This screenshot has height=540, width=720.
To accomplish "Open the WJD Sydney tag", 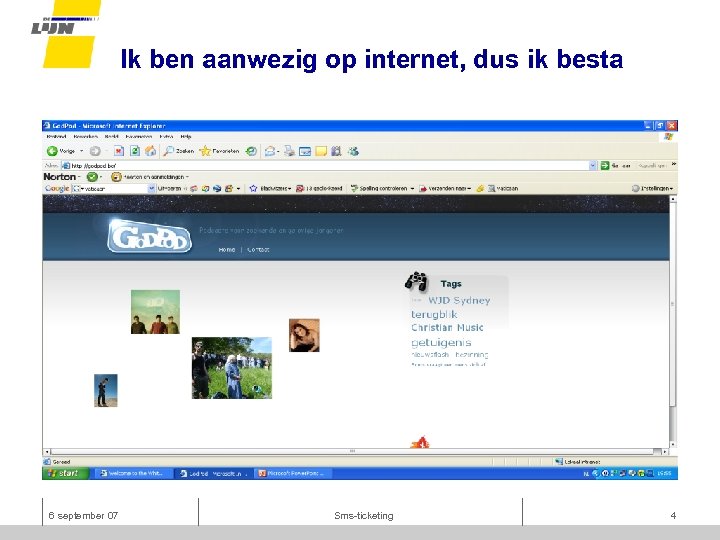I will point(459,300).
